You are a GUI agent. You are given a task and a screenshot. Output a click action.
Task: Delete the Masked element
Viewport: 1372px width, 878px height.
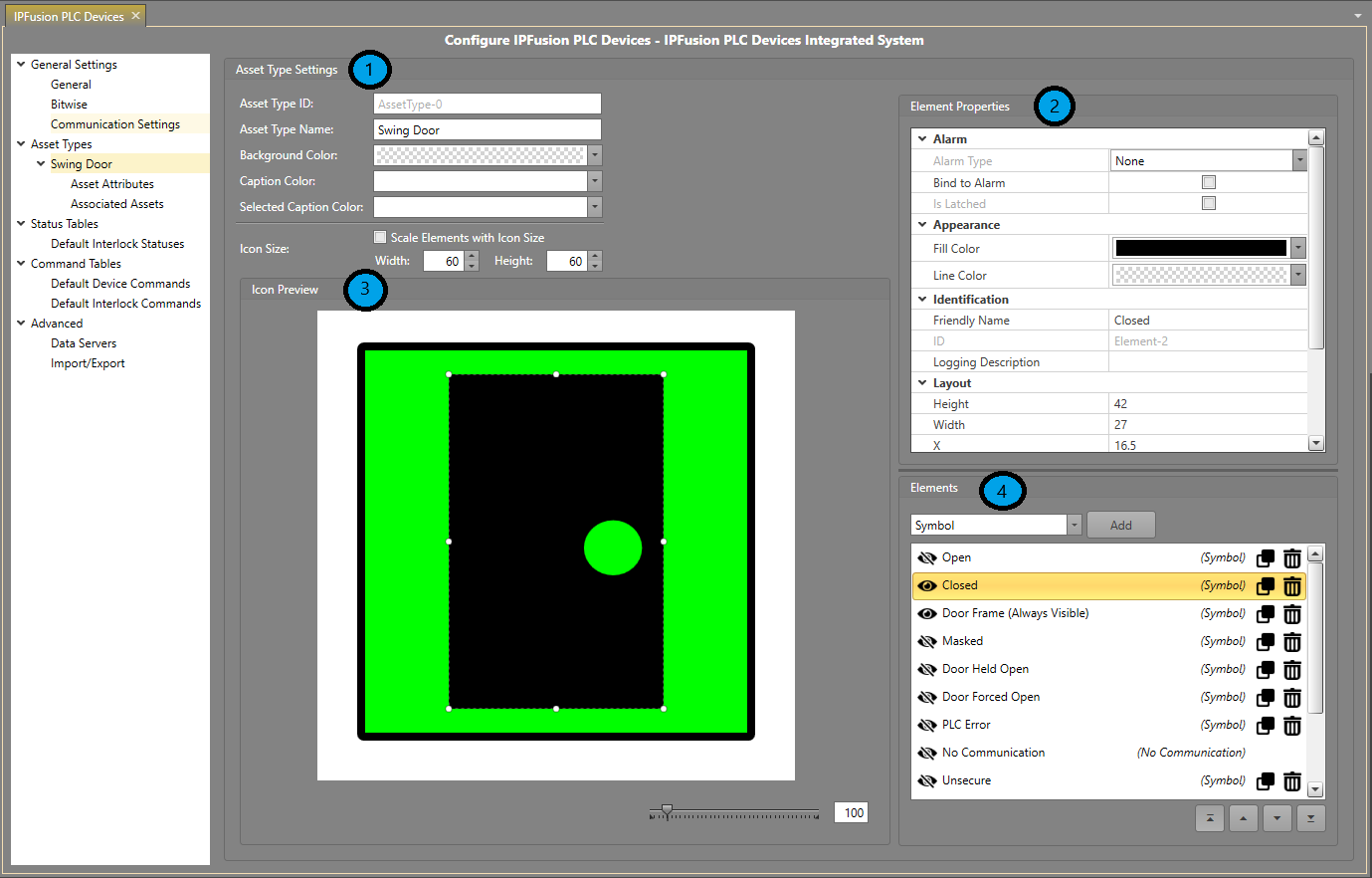point(1291,642)
